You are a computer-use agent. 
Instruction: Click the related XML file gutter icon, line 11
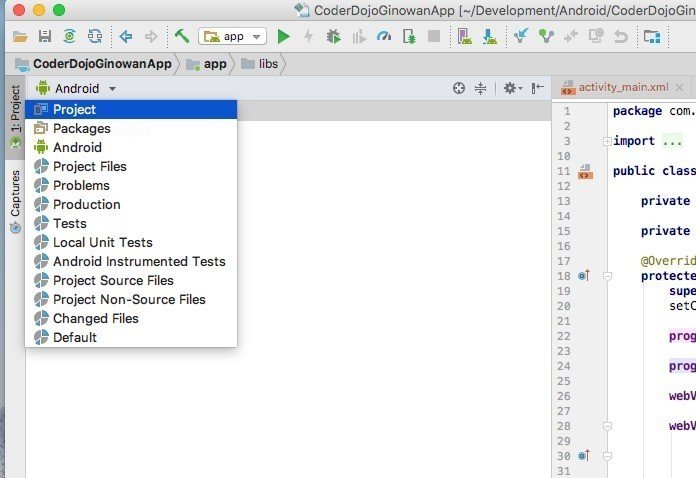[x=586, y=171]
